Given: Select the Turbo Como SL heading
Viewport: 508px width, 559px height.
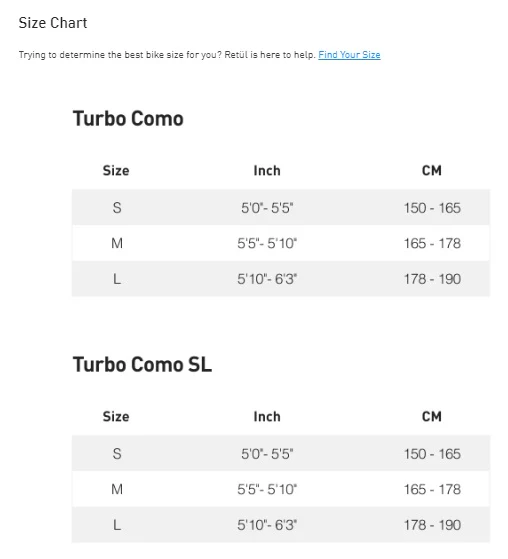Looking at the screenshot, I should point(142,365).
